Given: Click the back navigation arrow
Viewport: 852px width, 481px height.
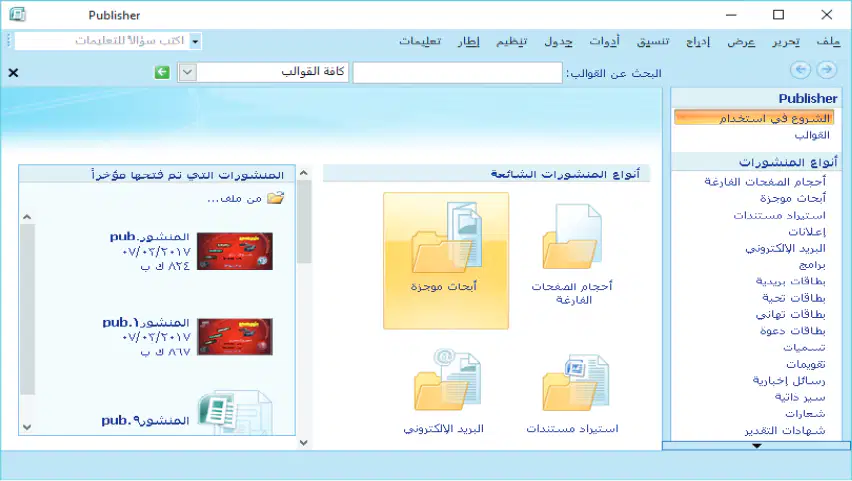Looking at the screenshot, I should [800, 70].
